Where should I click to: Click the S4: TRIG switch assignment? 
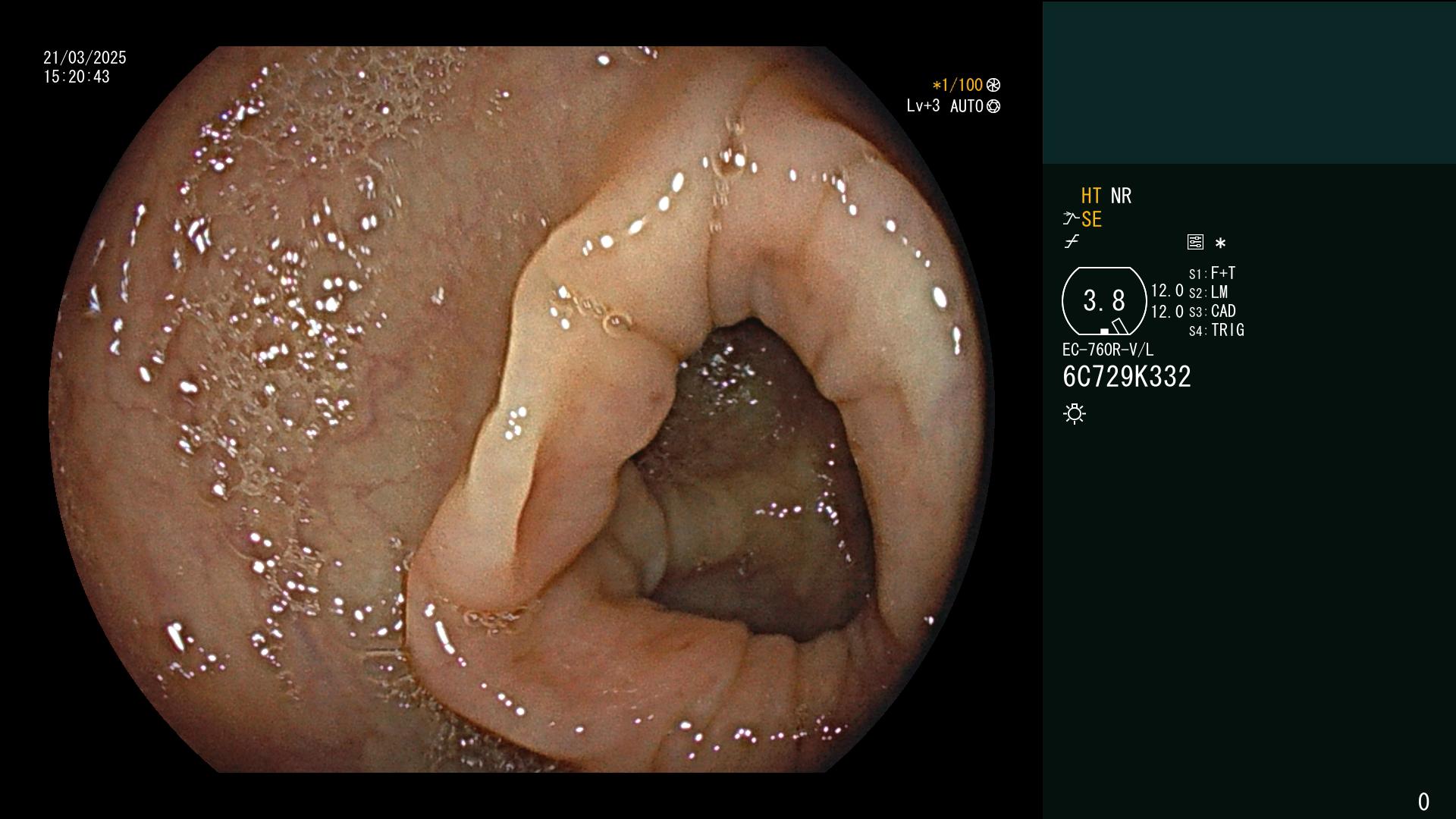pos(1216,330)
